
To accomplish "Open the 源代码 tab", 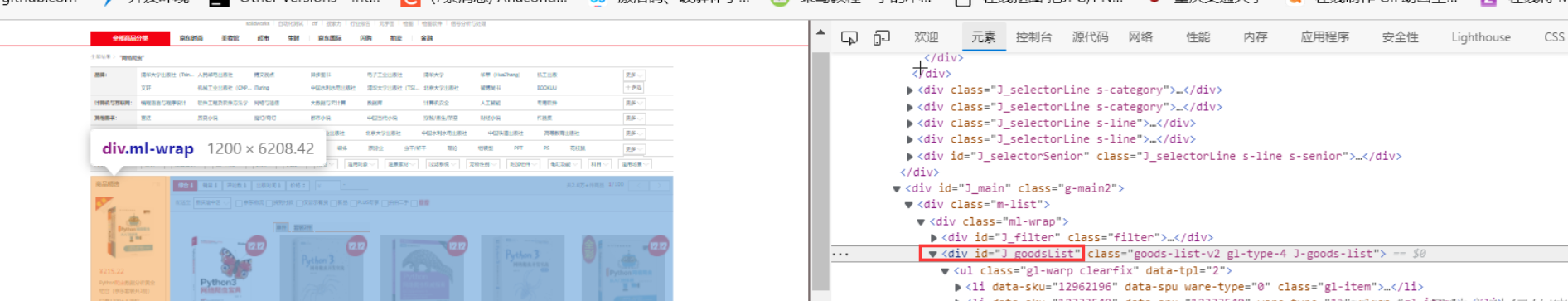I will 1090,37.
